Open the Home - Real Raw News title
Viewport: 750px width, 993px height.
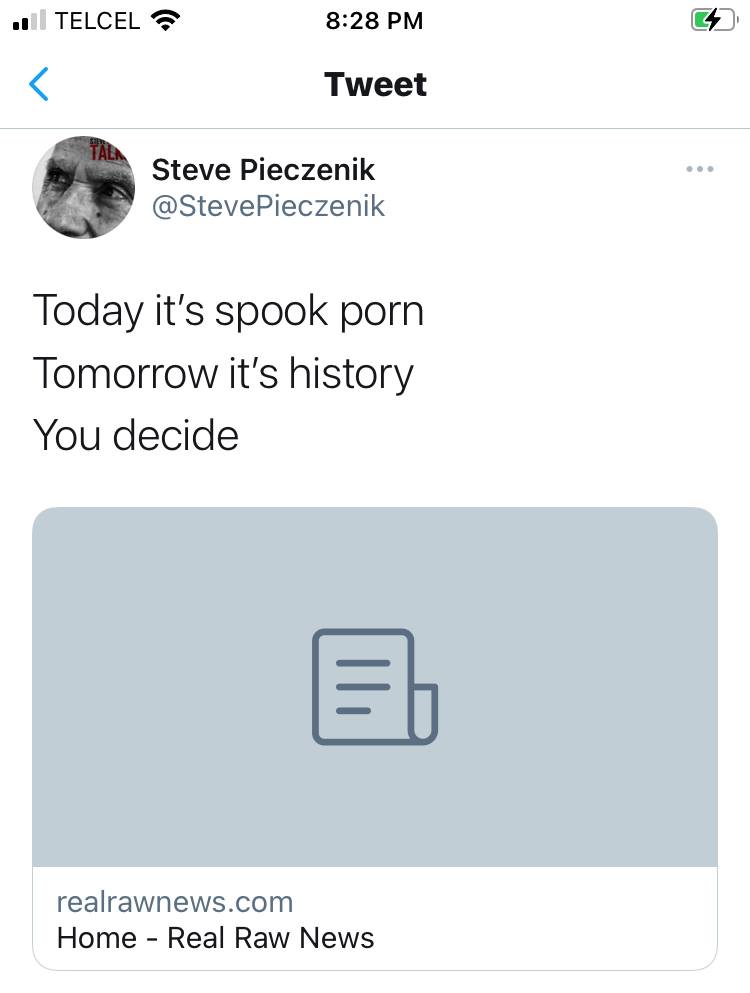point(215,938)
